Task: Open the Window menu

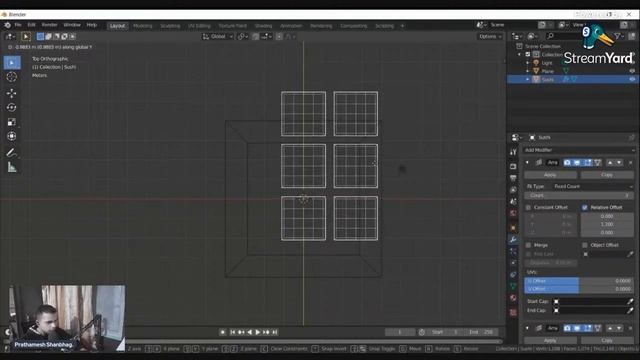Action: (72, 25)
